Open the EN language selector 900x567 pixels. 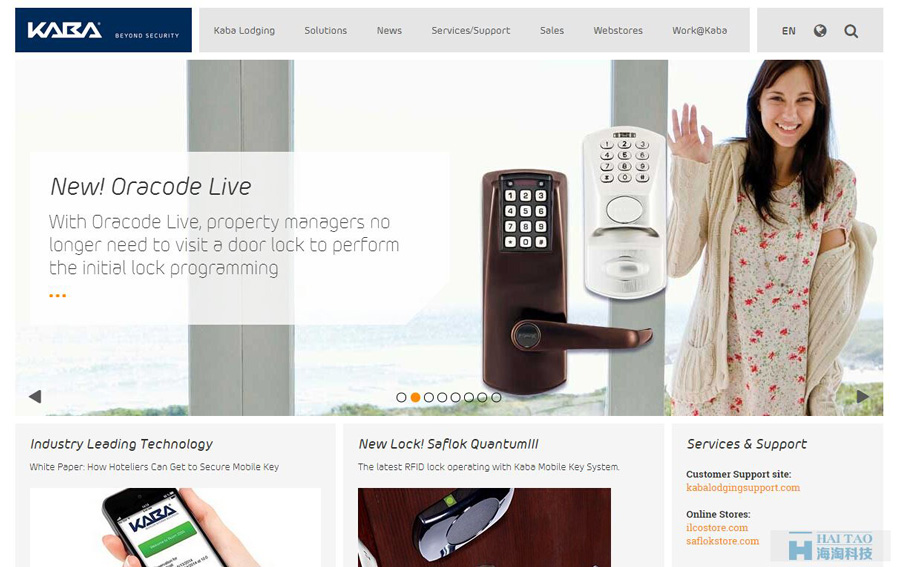click(x=789, y=31)
